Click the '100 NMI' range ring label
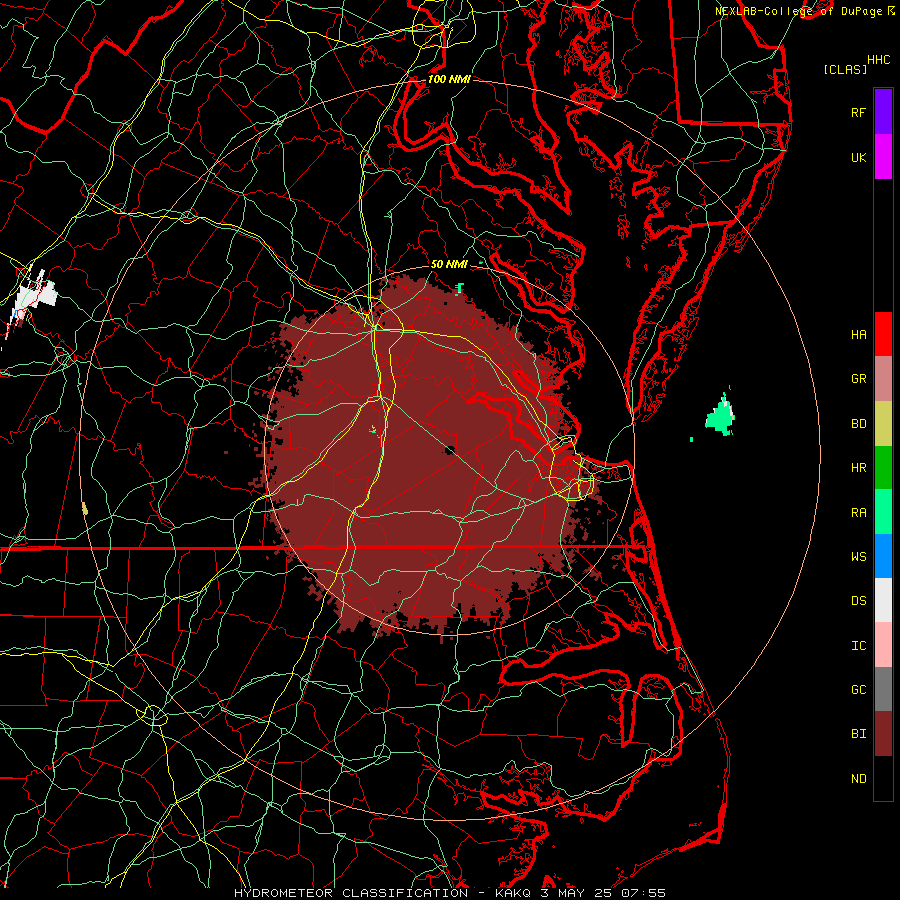 [449, 79]
